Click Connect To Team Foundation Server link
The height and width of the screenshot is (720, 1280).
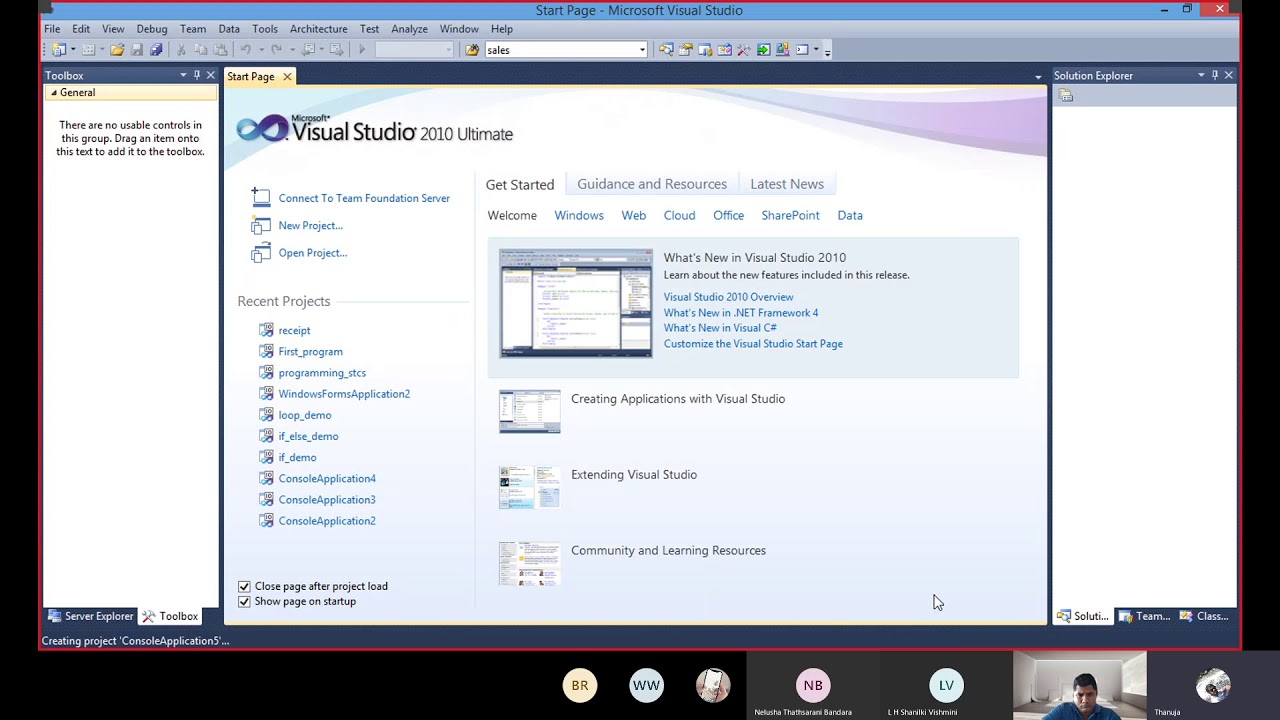(x=364, y=198)
